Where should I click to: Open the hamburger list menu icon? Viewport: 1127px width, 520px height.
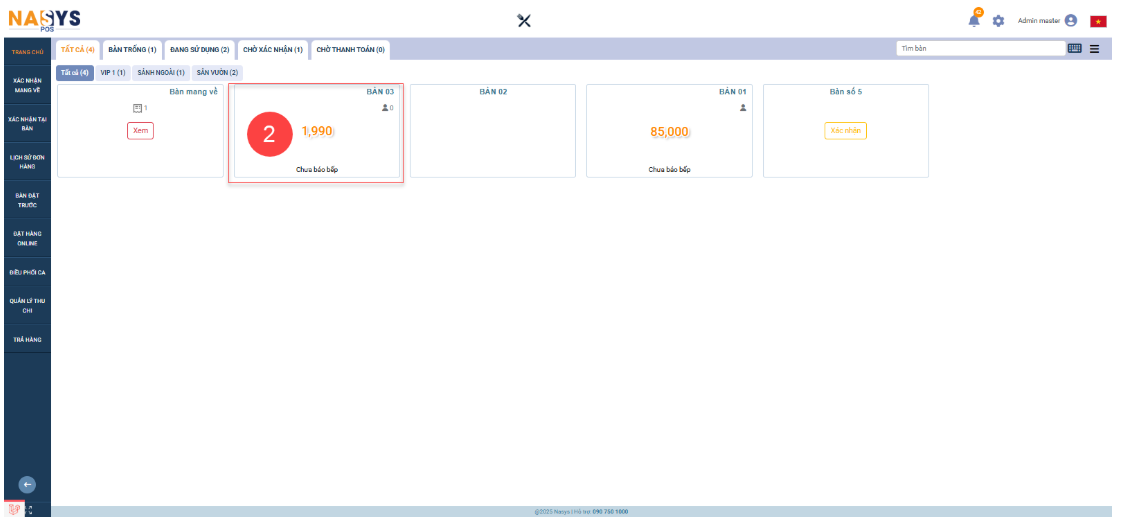coord(1094,48)
